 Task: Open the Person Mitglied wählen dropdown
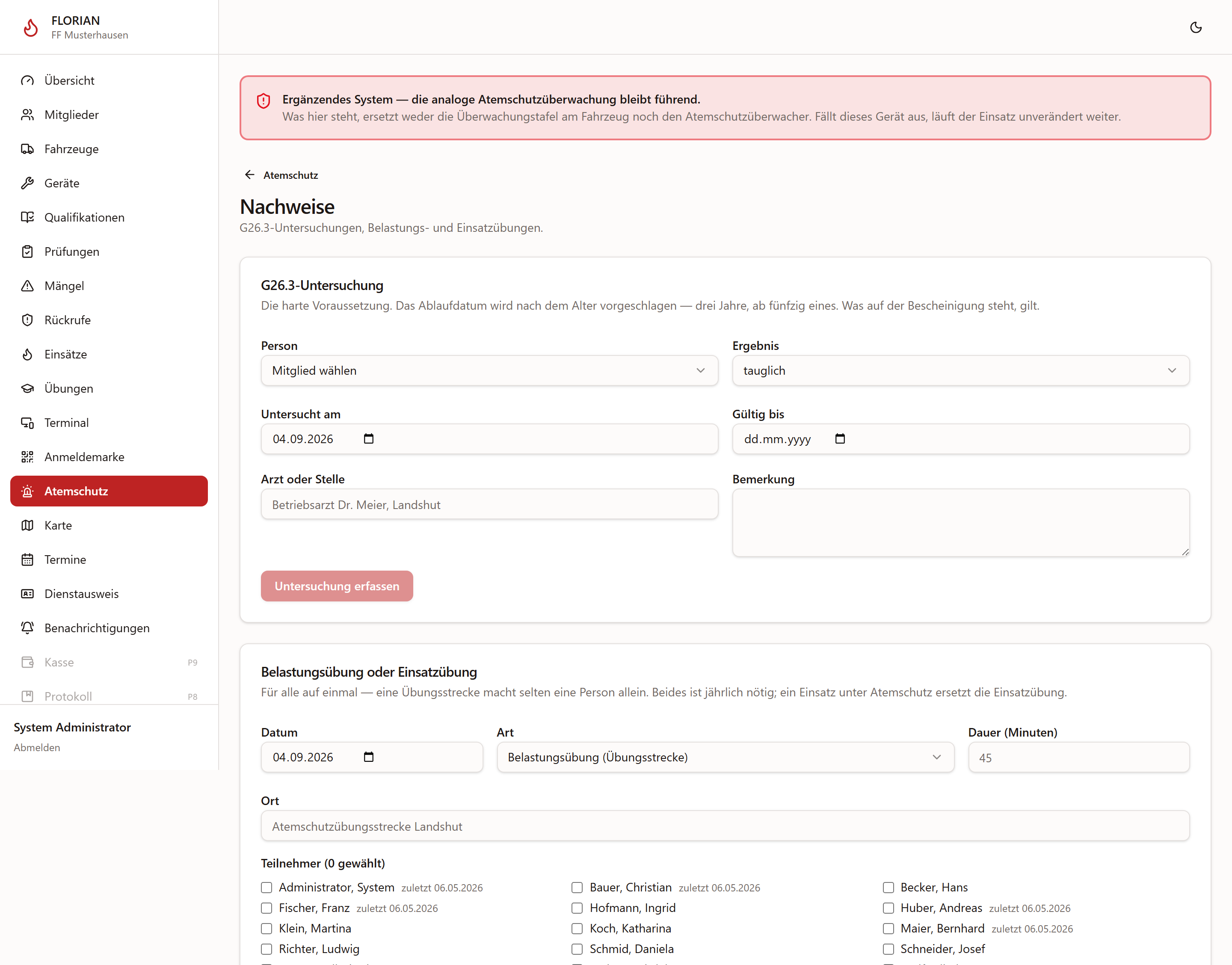point(489,370)
